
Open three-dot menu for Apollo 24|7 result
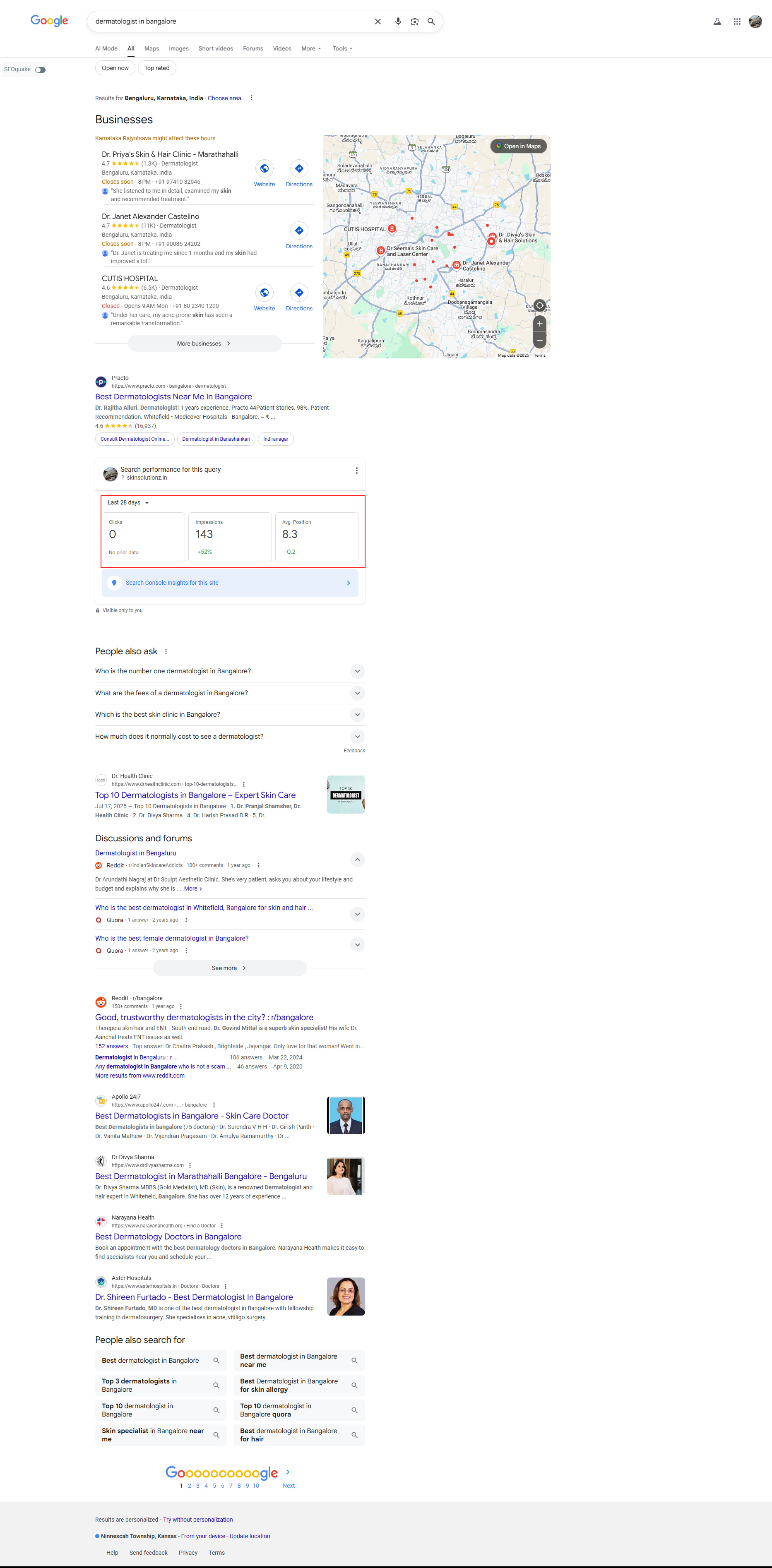click(x=214, y=1105)
